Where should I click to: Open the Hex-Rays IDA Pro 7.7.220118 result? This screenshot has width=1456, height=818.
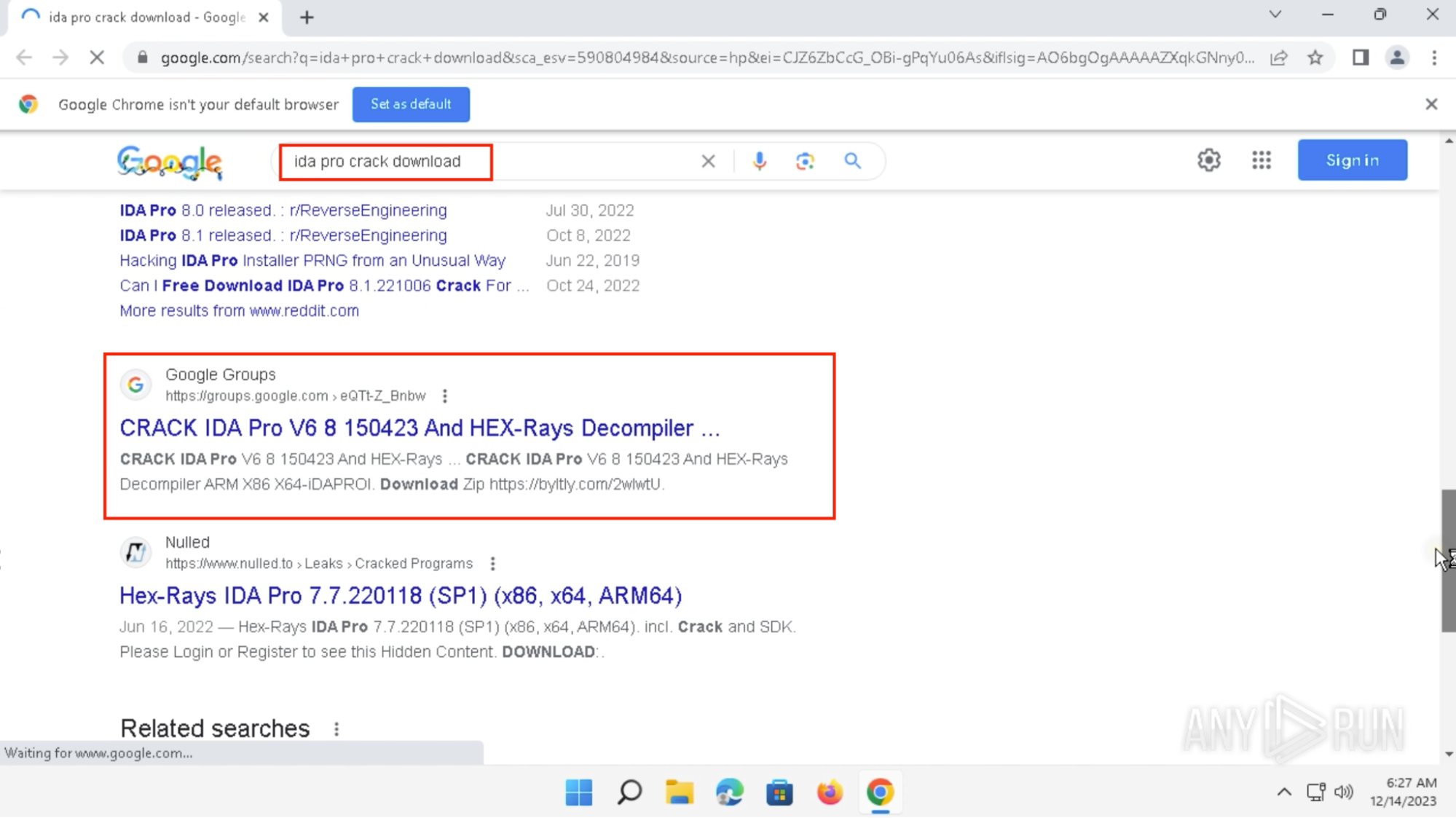pyautogui.click(x=400, y=595)
